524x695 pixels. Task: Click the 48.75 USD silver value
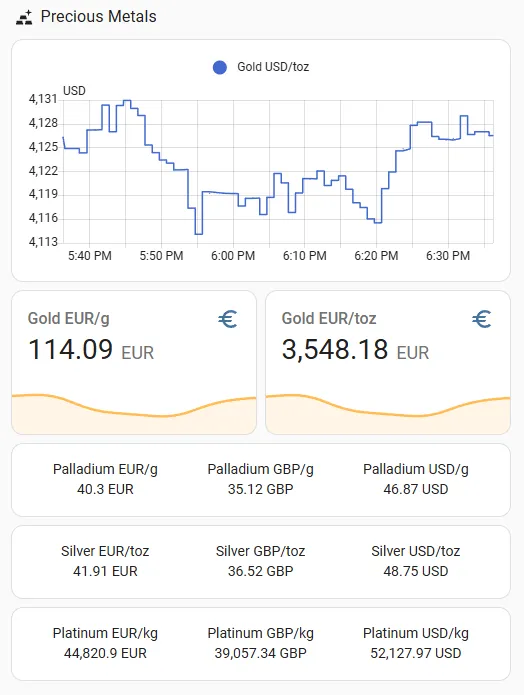tap(416, 571)
